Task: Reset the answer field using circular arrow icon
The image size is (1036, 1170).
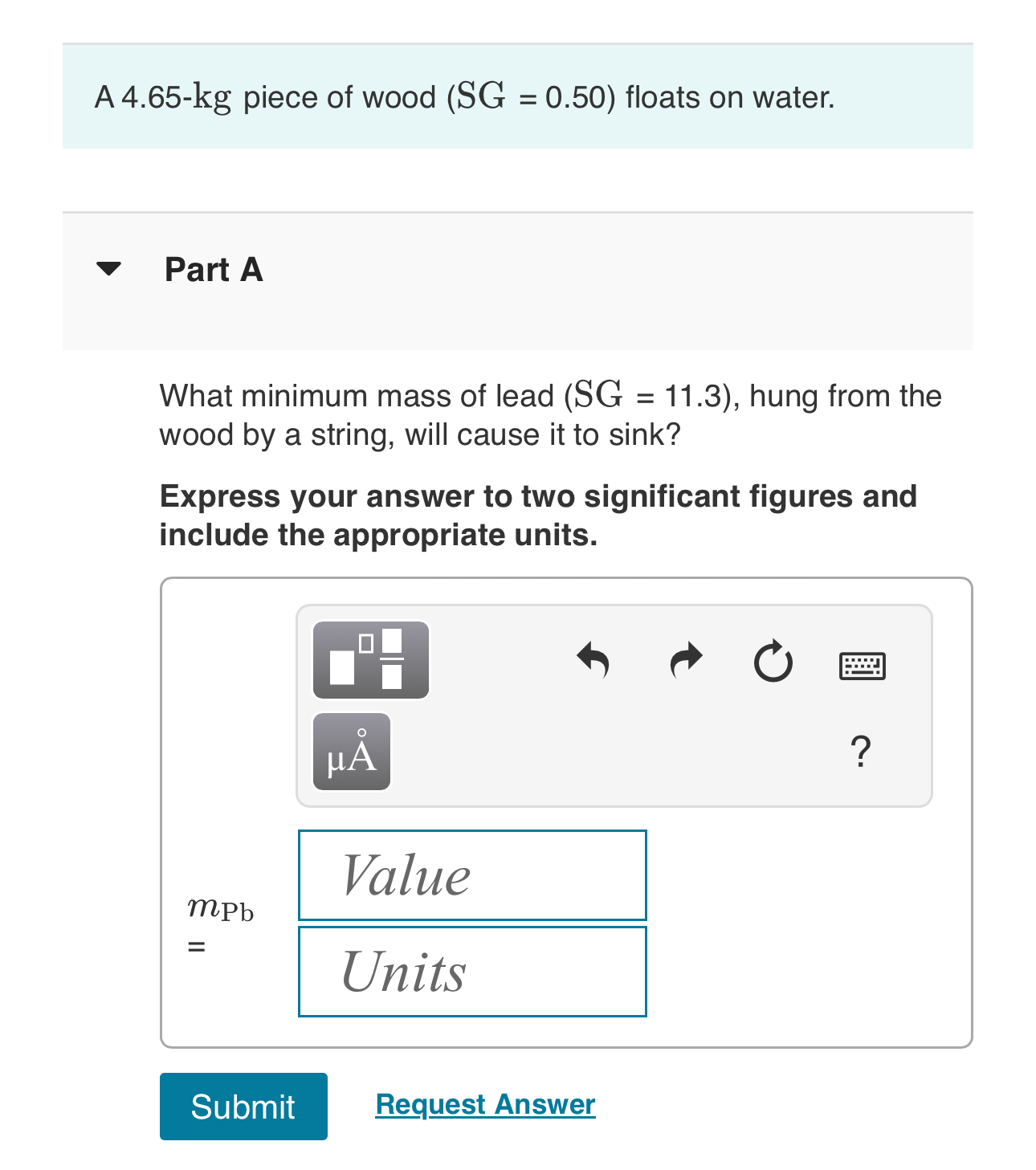Action: [772, 661]
